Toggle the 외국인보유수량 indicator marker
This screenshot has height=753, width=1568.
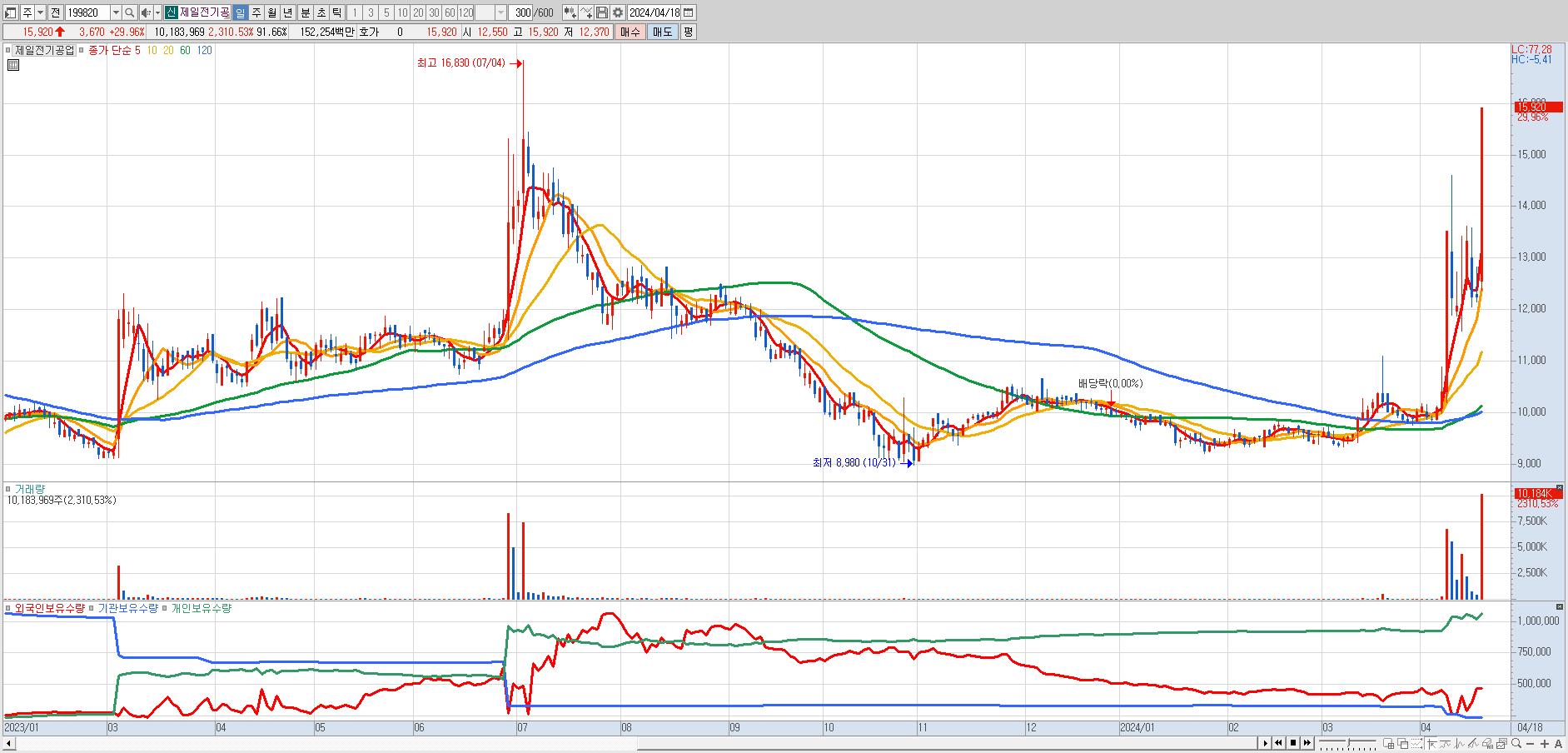point(8,608)
